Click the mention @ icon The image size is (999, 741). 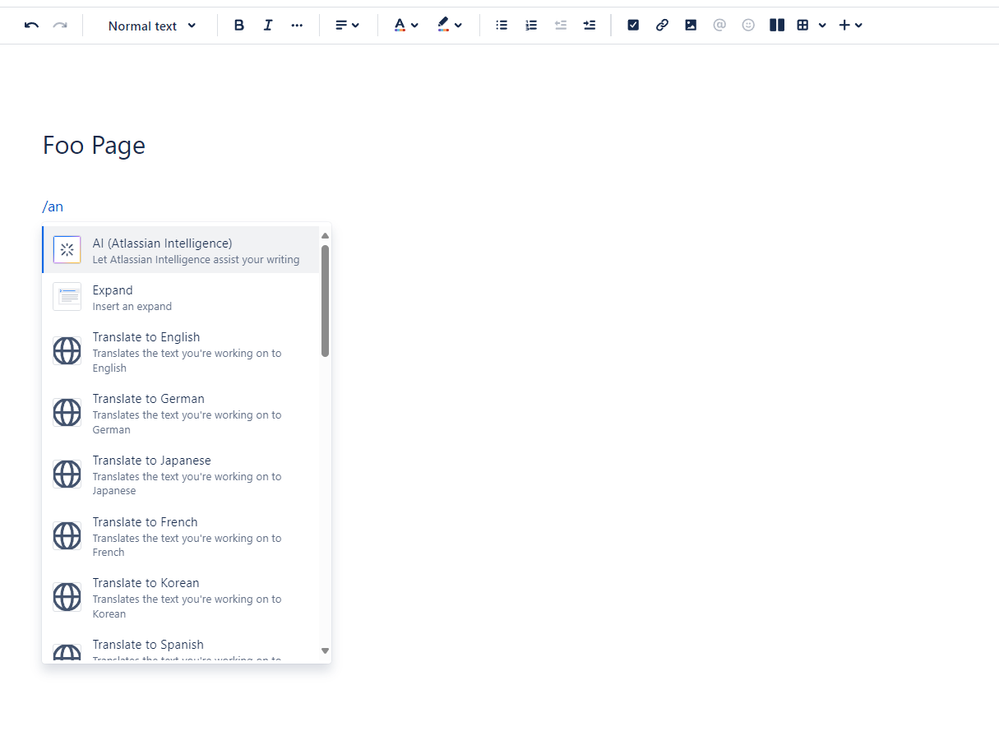(719, 25)
